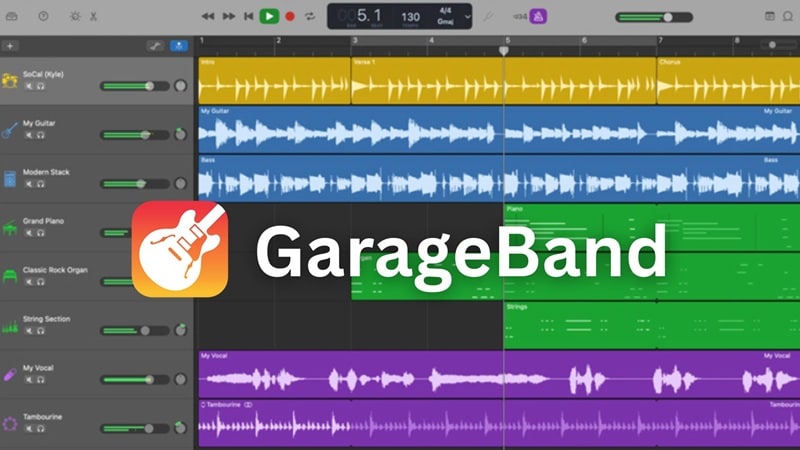Start recording with red Record button
Viewport: 800px width, 450px height.
[290, 16]
